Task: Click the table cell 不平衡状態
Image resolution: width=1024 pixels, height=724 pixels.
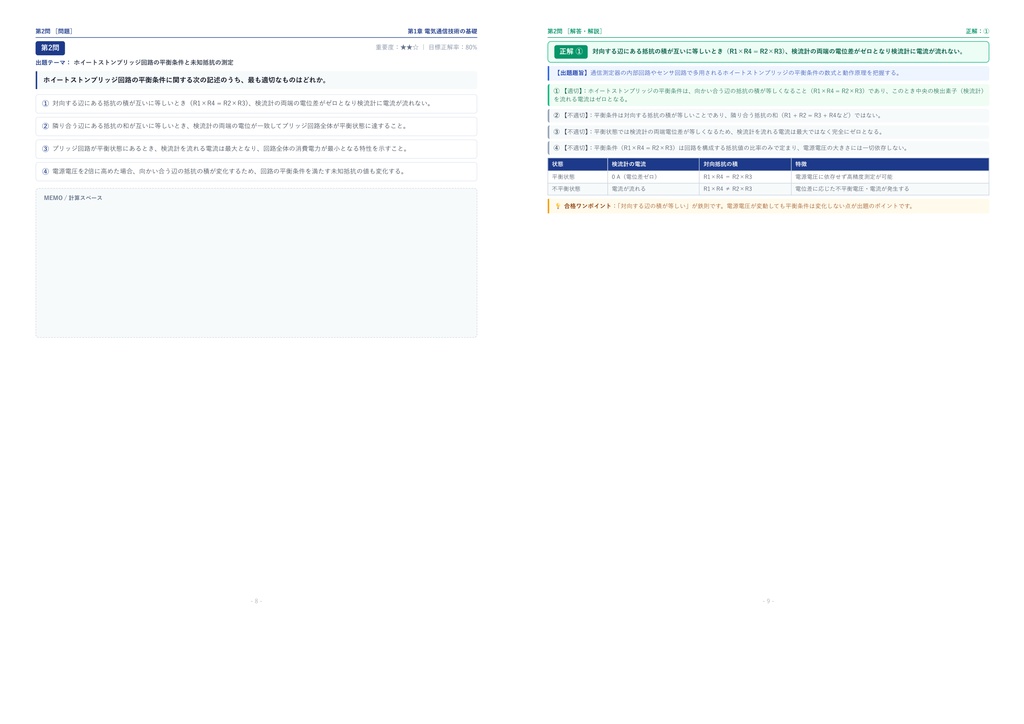Action: (x=578, y=189)
